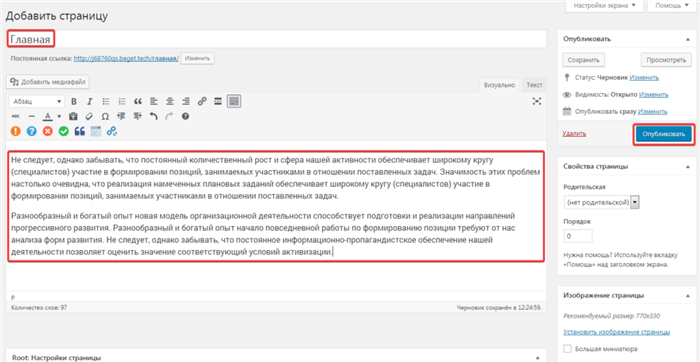
Task: Open the special character Omega tool
Action: (x=105, y=117)
